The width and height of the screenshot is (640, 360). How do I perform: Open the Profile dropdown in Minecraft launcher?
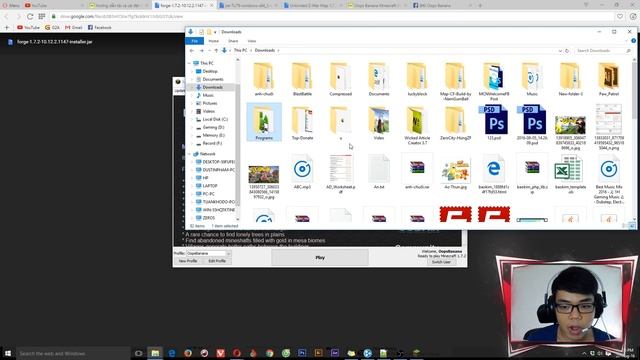(x=229, y=253)
